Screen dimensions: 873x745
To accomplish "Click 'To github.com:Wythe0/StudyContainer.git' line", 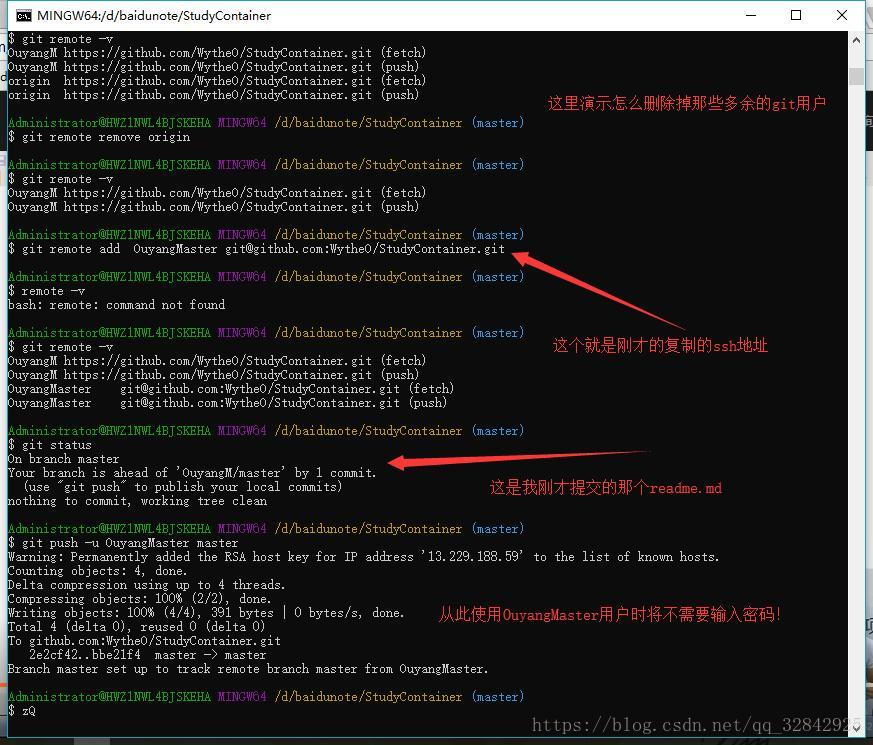I will [144, 641].
